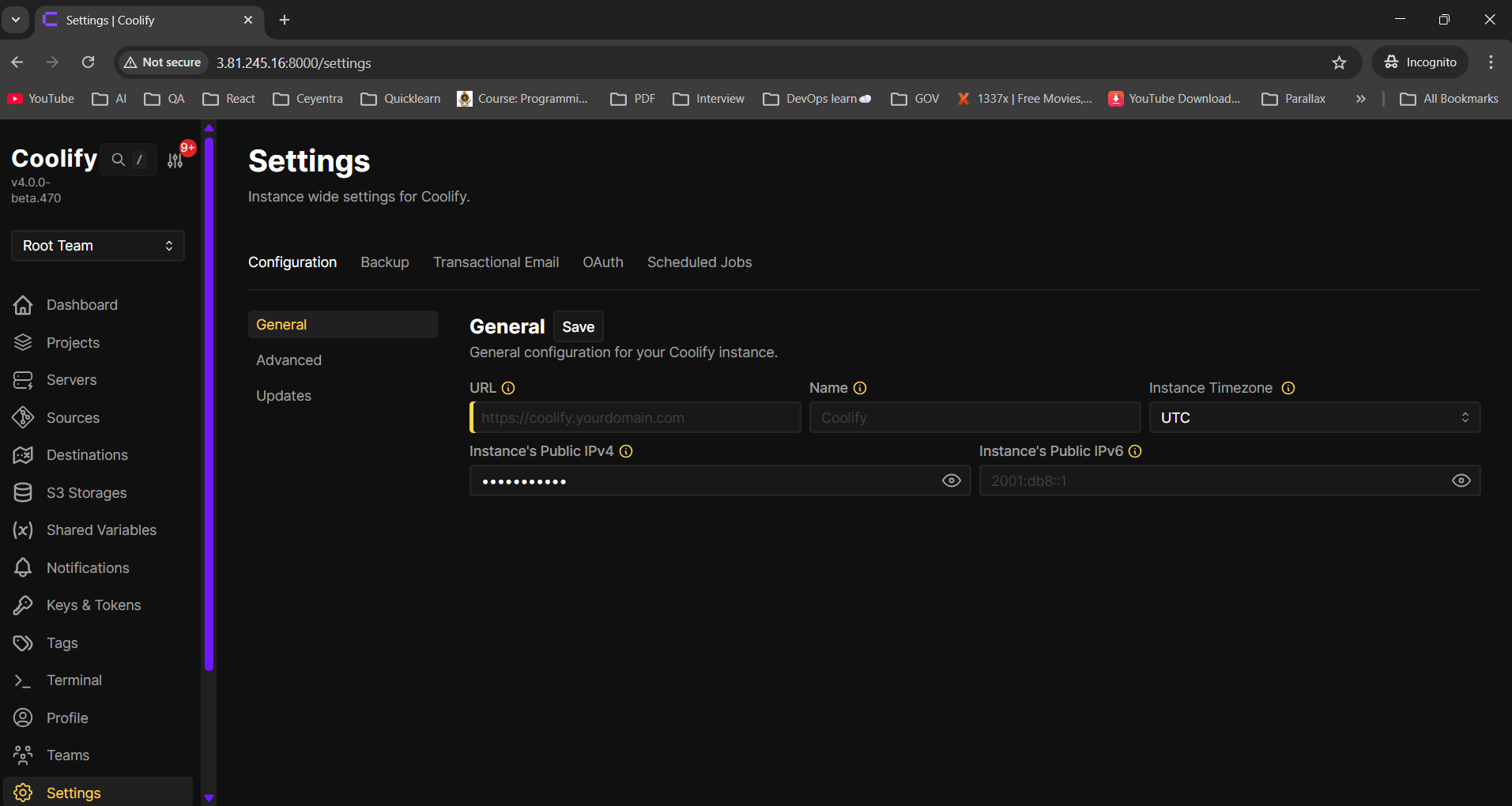1512x806 pixels.
Task: Bookmark this page with star icon
Action: point(1339,62)
